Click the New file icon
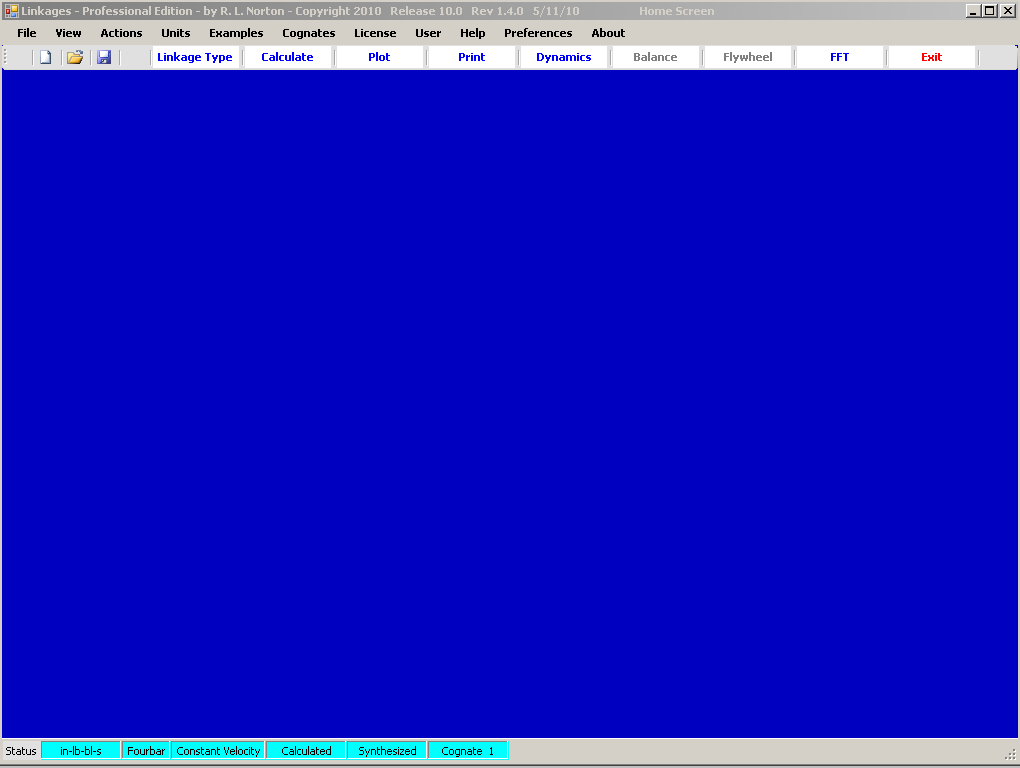Viewport: 1020px width, 768px height. [46, 57]
